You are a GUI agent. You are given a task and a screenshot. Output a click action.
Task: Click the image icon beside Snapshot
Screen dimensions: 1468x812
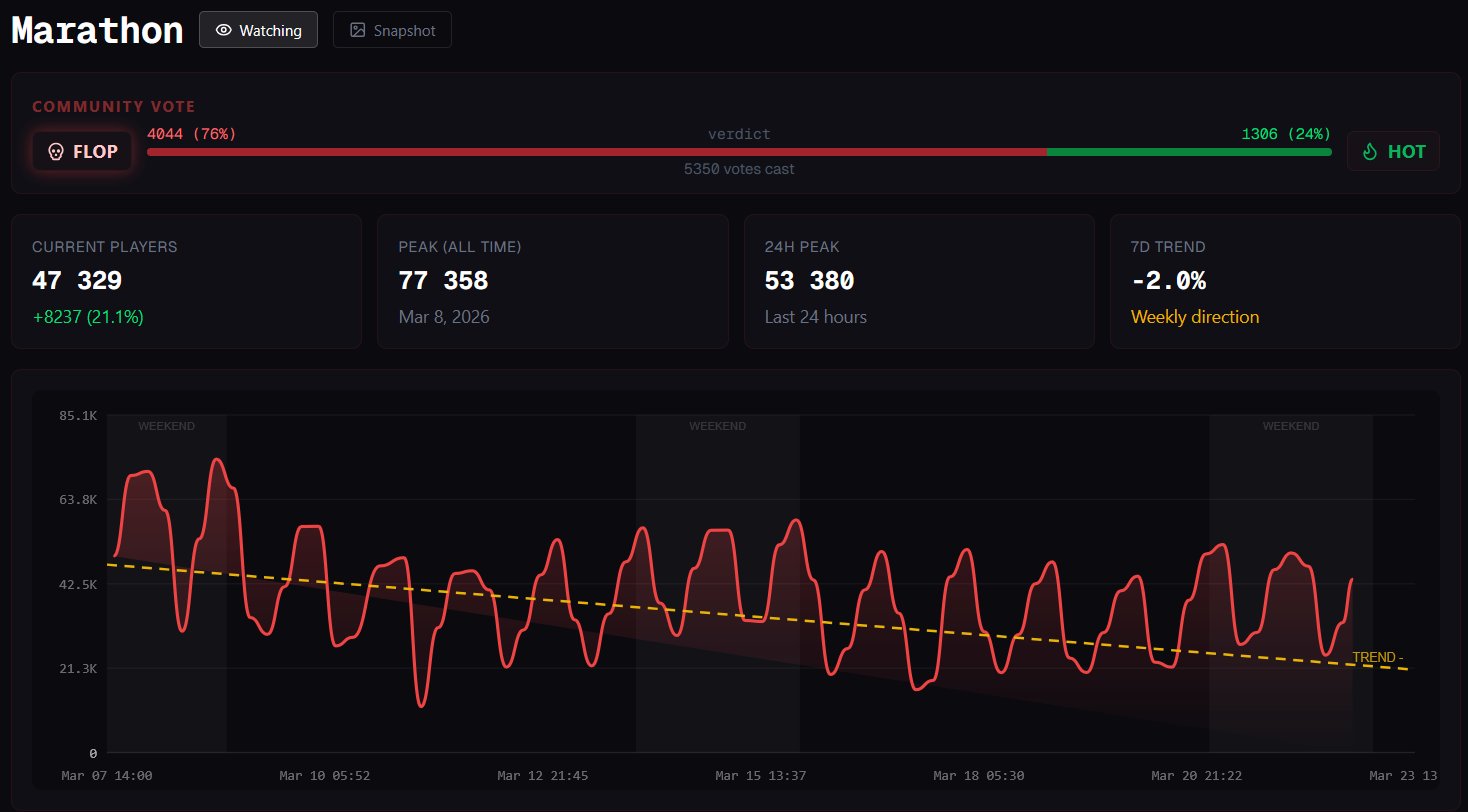[x=358, y=30]
